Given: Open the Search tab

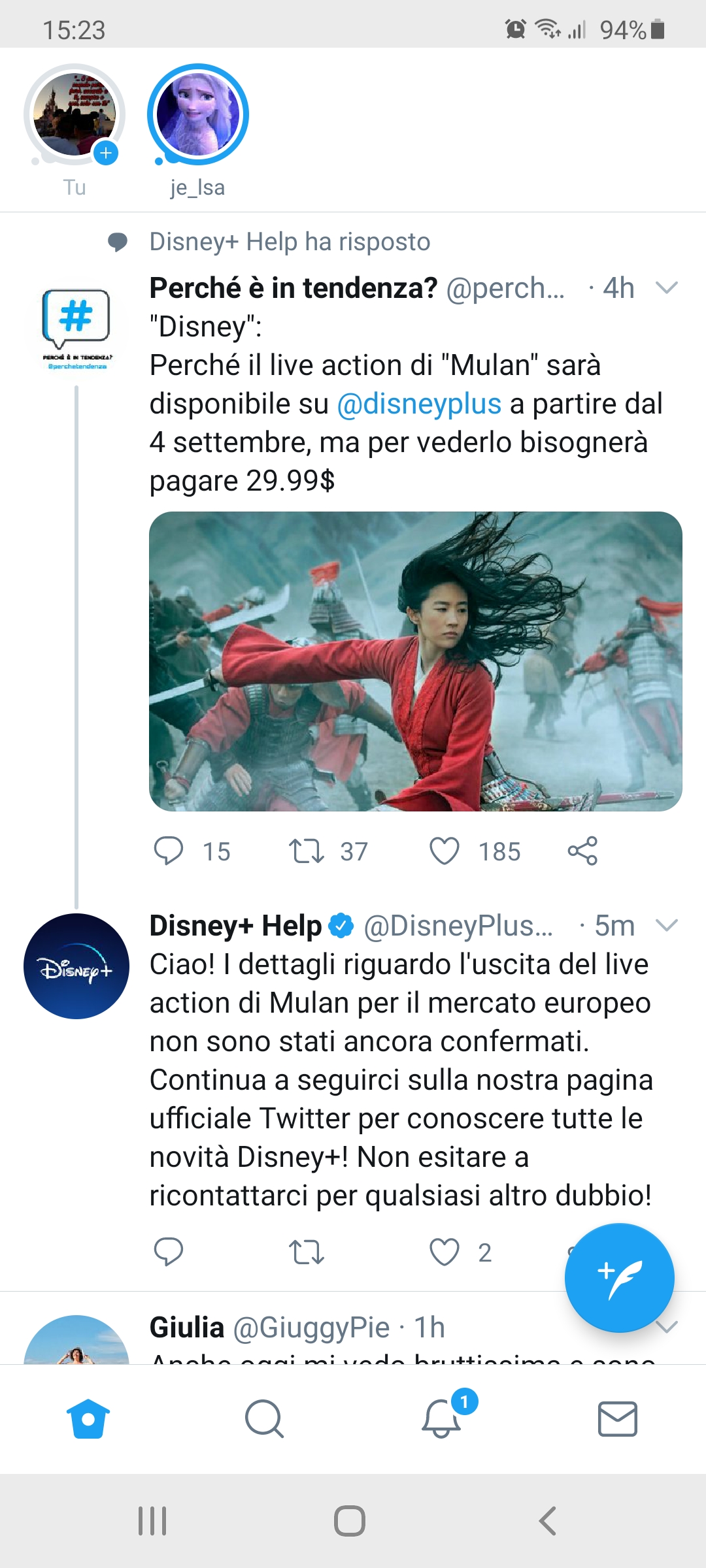Looking at the screenshot, I should (x=264, y=1418).
